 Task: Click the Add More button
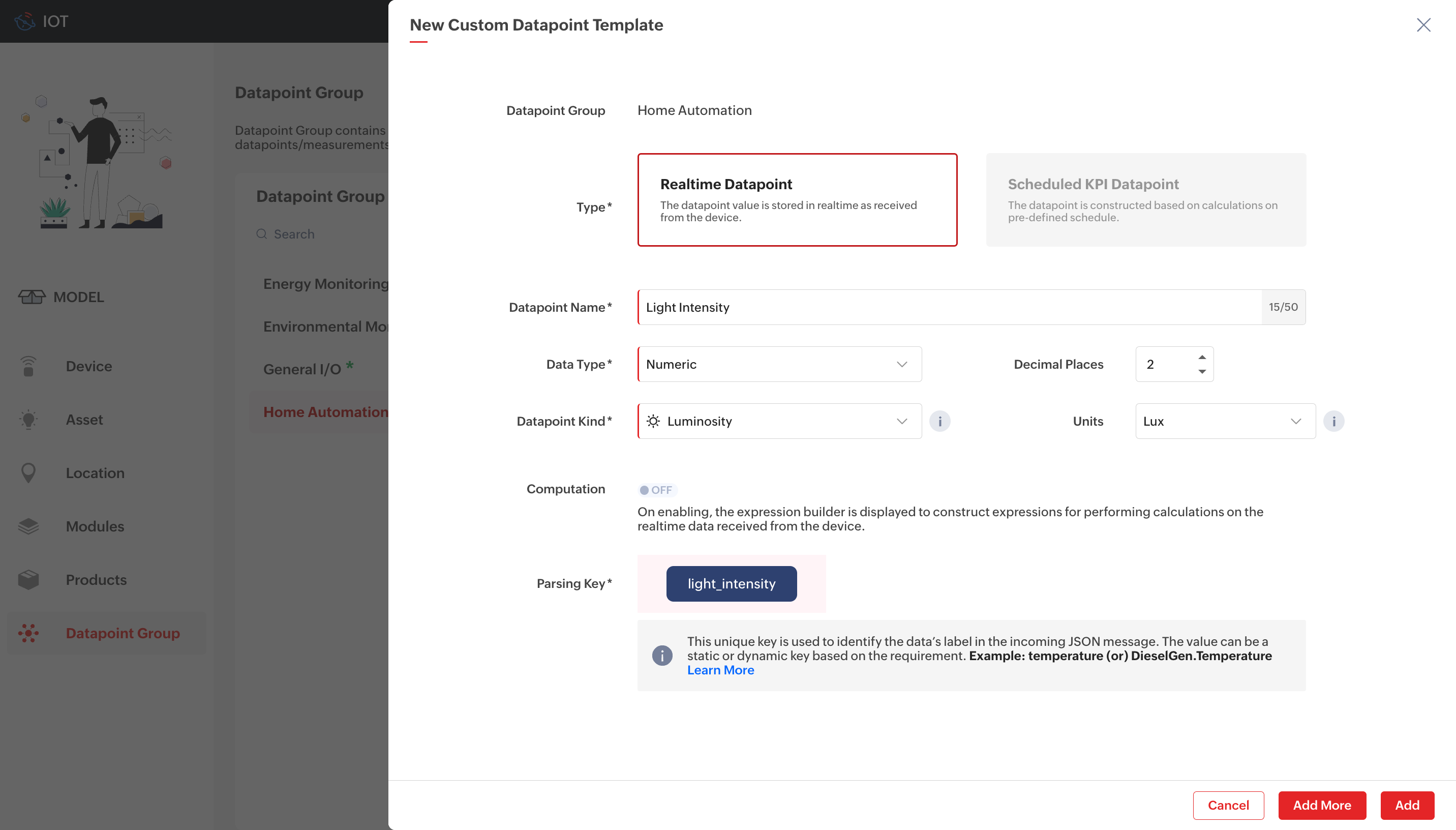[x=1322, y=806]
